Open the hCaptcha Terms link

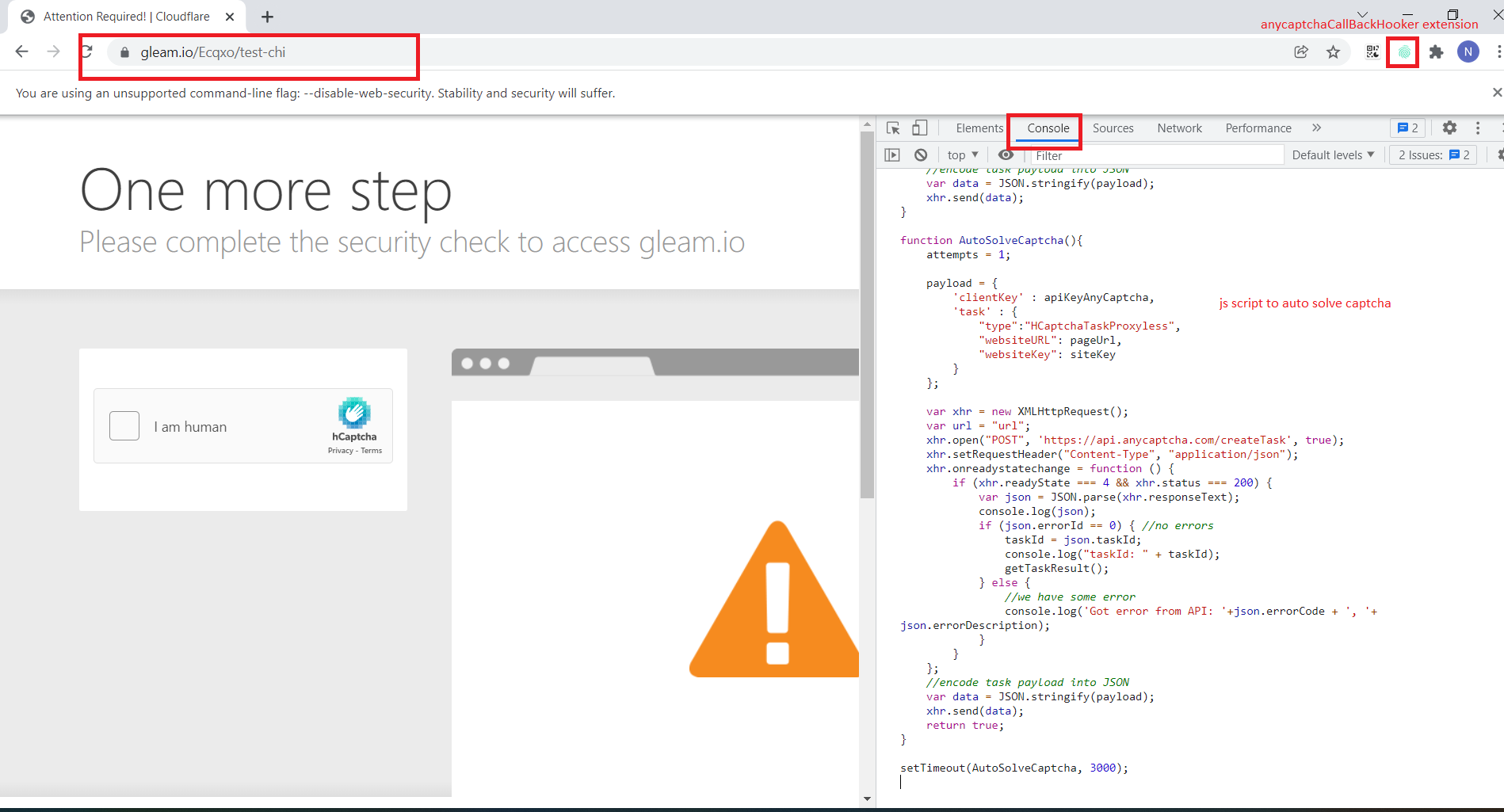tap(372, 451)
